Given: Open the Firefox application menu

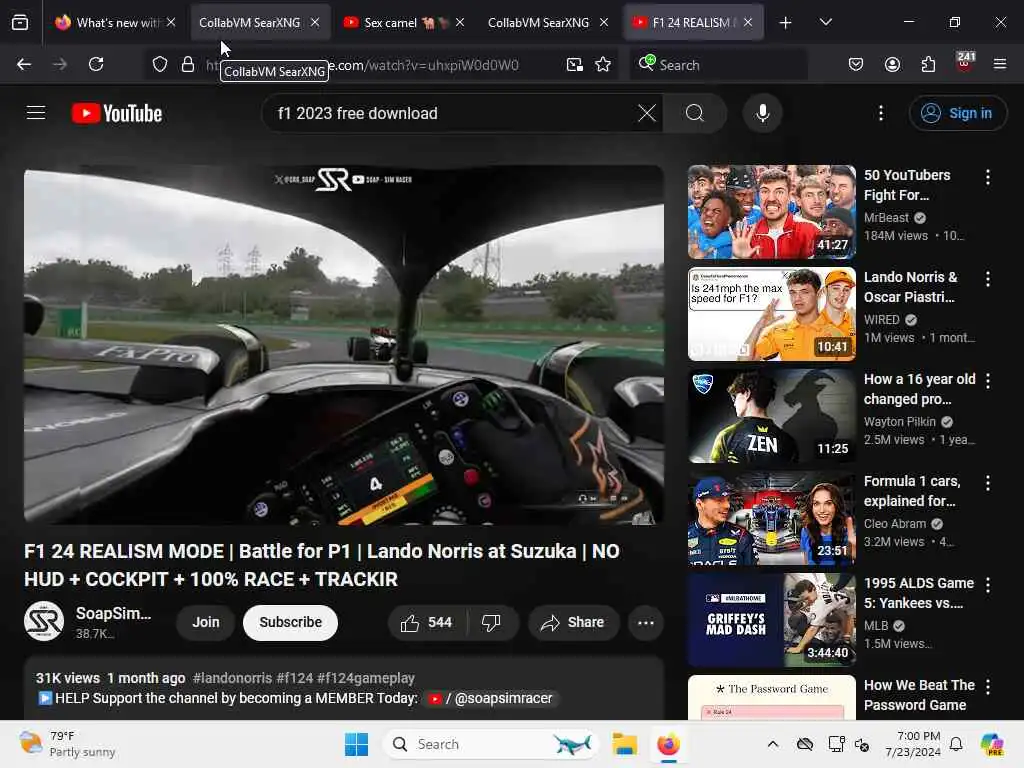Looking at the screenshot, I should click(1000, 64).
